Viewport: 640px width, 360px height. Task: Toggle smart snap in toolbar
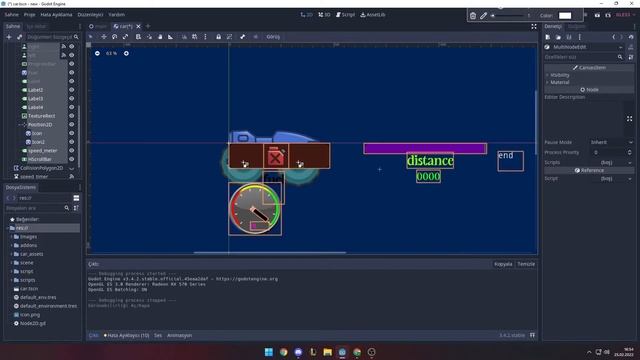click(x=184, y=37)
